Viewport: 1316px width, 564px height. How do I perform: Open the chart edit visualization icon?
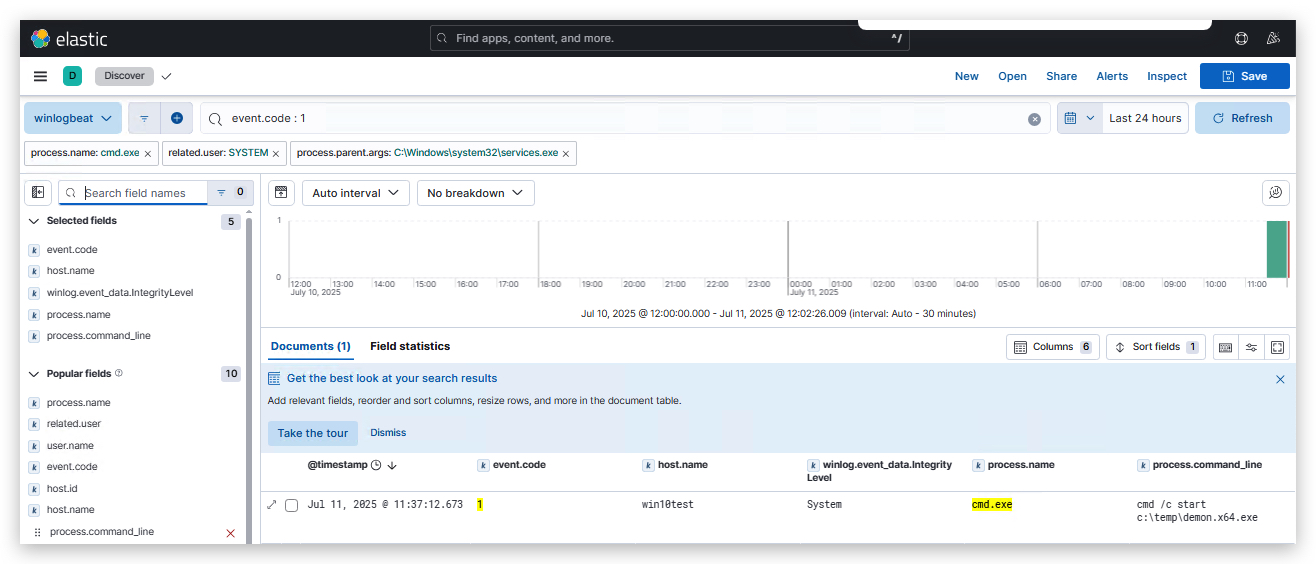click(x=1276, y=192)
